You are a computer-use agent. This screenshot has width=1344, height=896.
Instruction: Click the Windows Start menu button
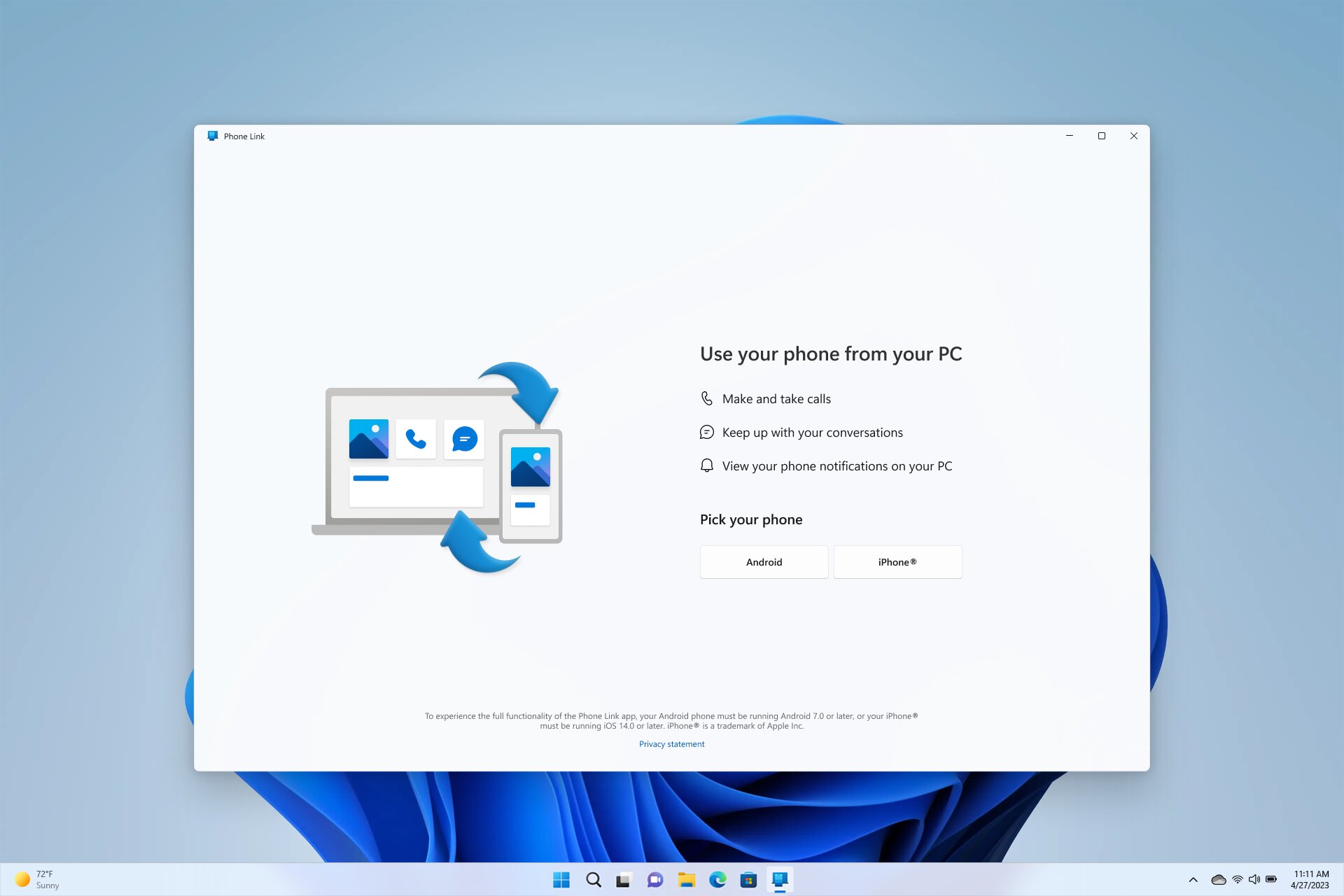coord(562,879)
